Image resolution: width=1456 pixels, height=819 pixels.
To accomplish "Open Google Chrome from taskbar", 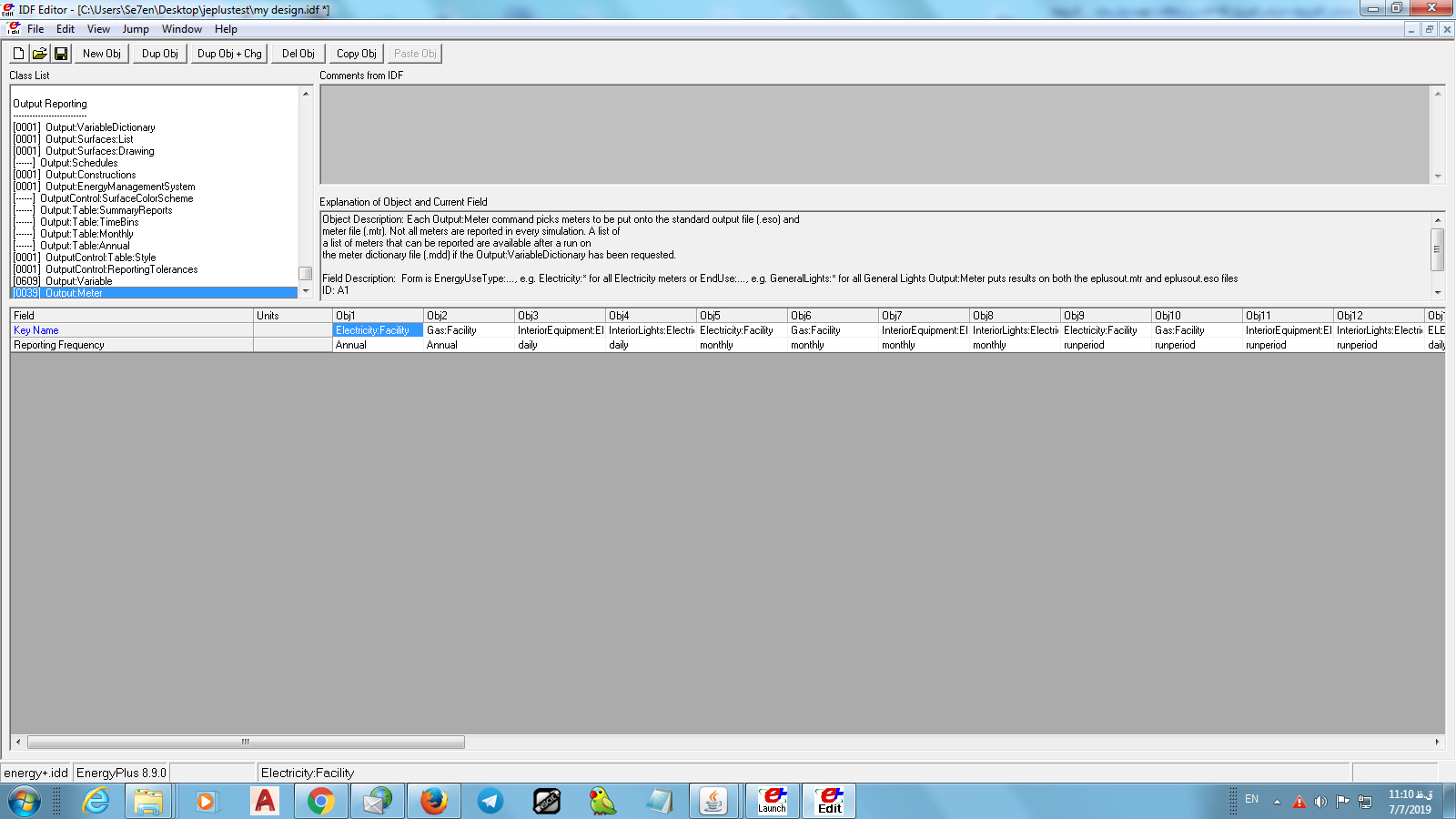I will 320,802.
